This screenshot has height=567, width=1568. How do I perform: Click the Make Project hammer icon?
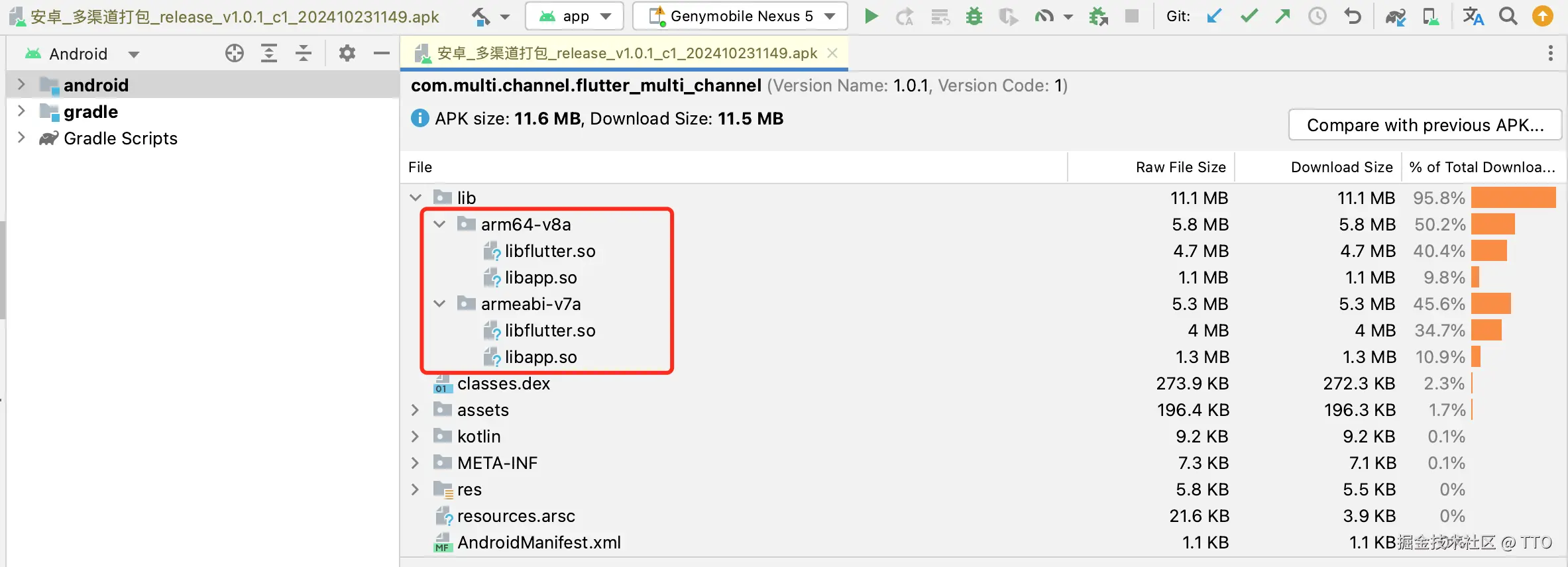pyautogui.click(x=481, y=16)
